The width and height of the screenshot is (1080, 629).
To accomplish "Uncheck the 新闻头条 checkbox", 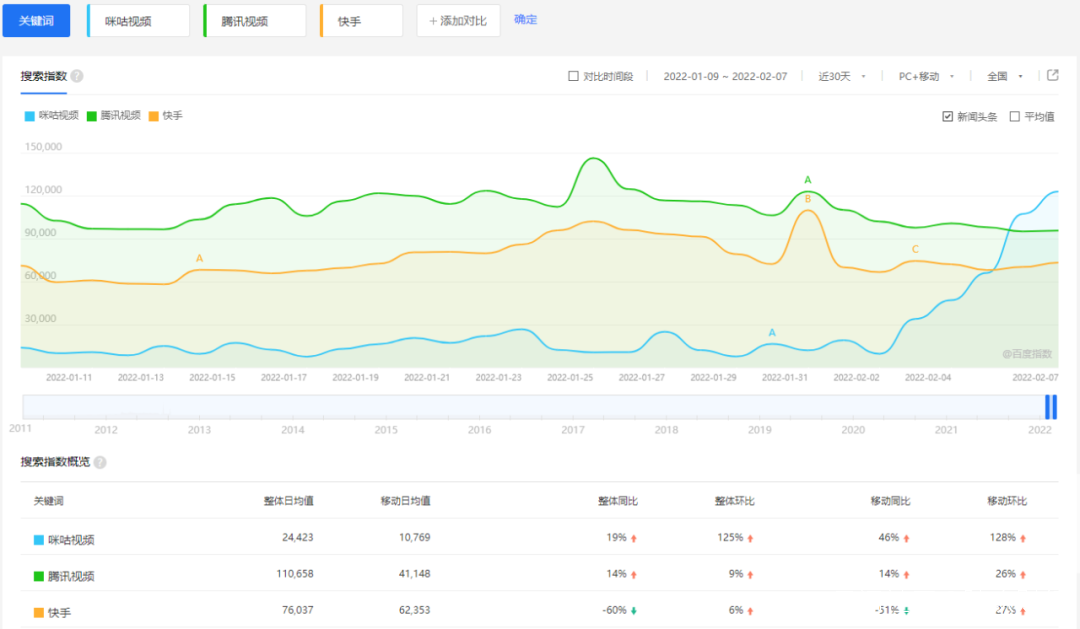I will 947,116.
